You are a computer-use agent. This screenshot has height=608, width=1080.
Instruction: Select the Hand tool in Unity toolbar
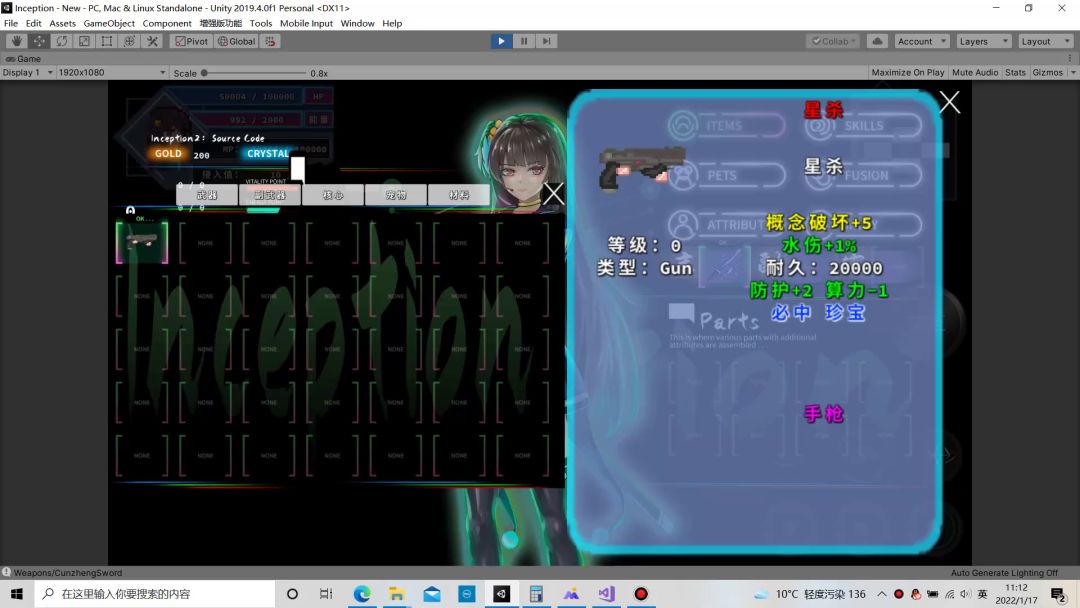(x=16, y=41)
